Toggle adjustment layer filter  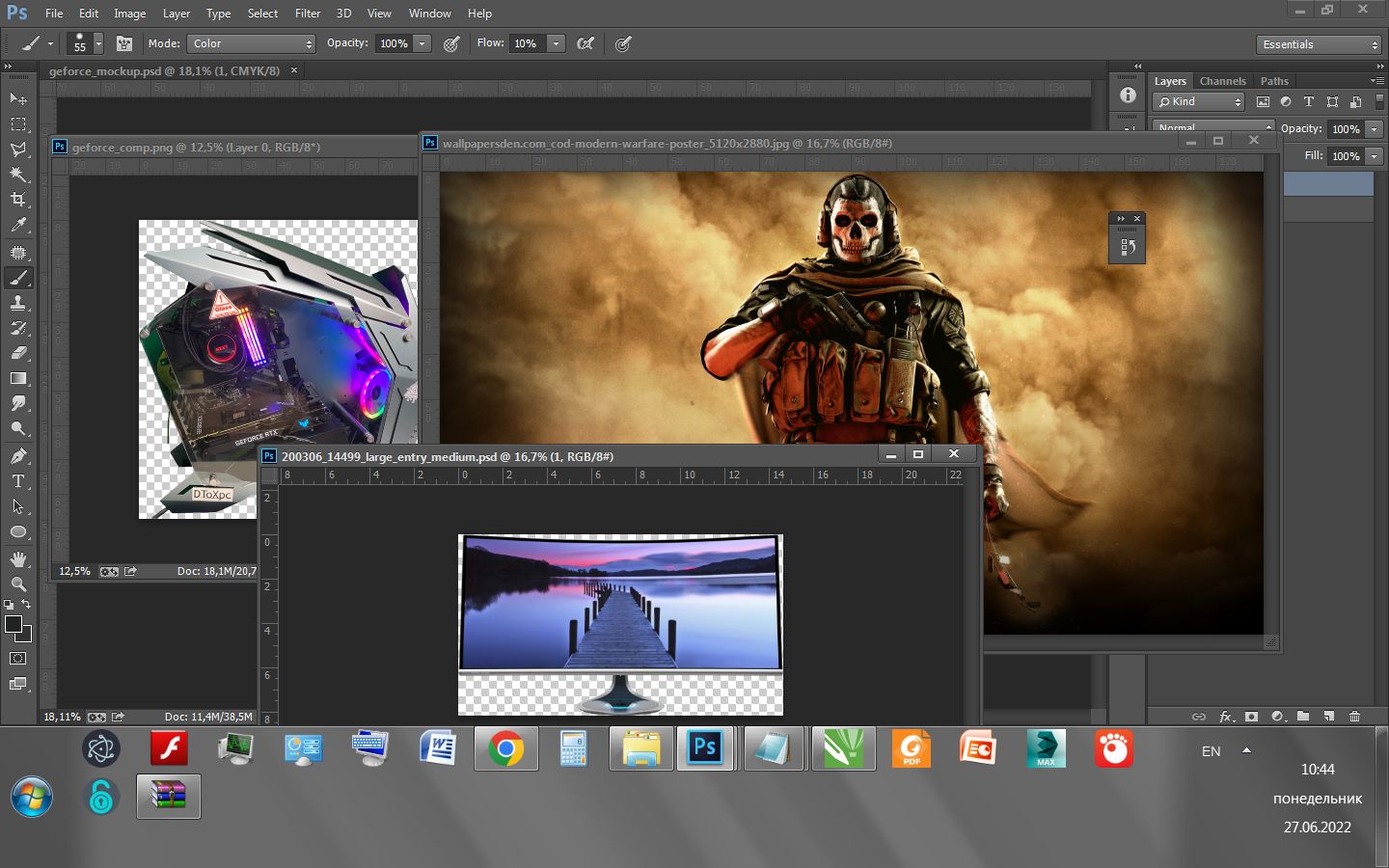[x=1286, y=101]
